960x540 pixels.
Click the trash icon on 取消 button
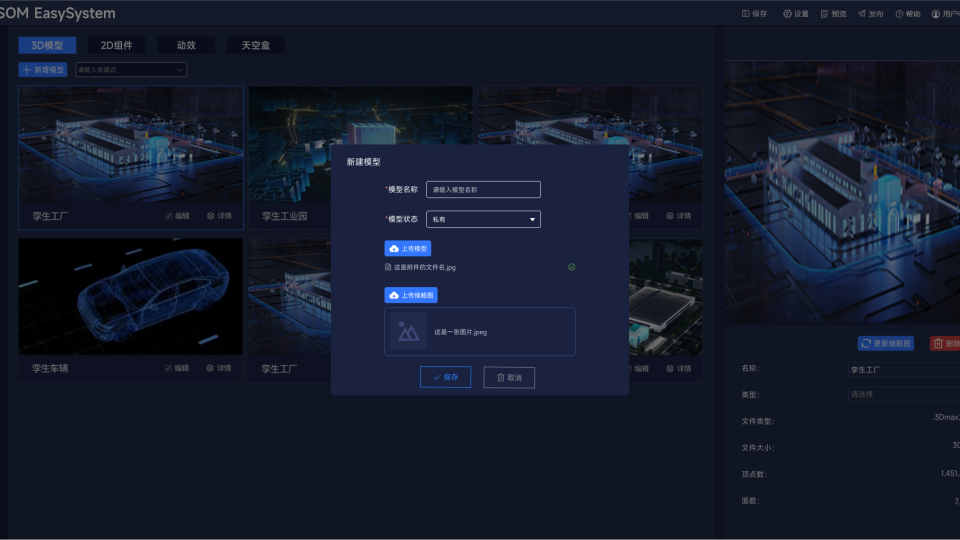point(500,377)
